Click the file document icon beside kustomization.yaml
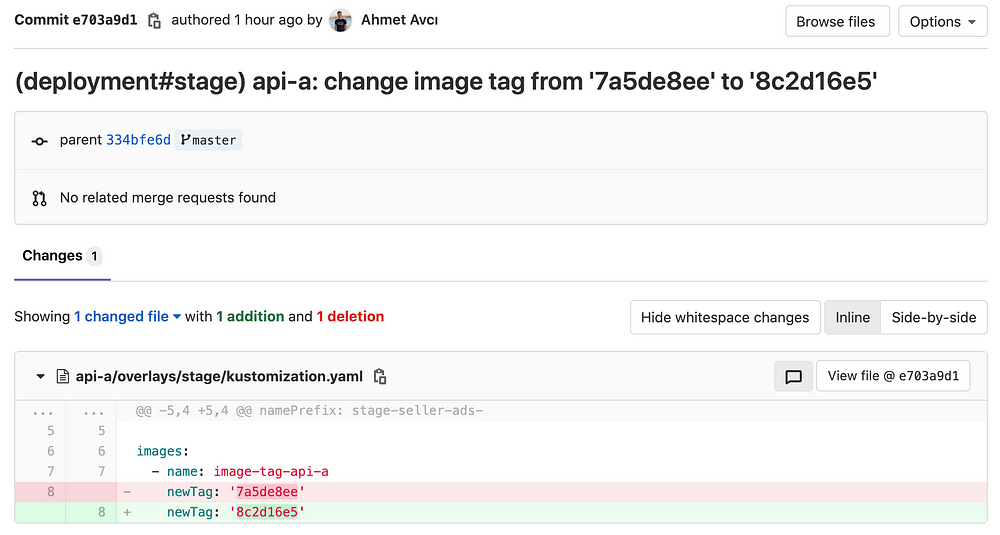 (x=62, y=376)
